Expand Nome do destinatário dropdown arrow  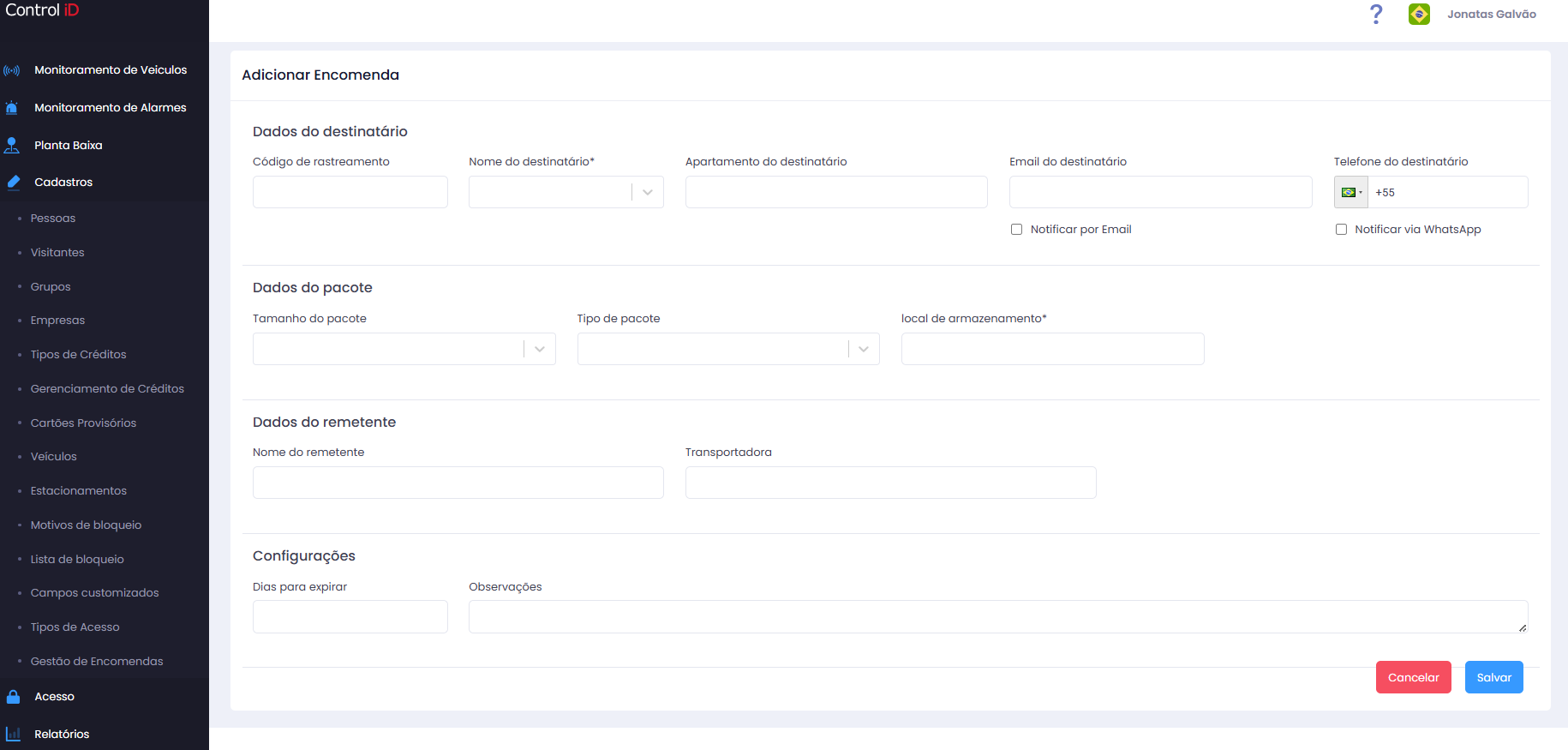point(648,192)
